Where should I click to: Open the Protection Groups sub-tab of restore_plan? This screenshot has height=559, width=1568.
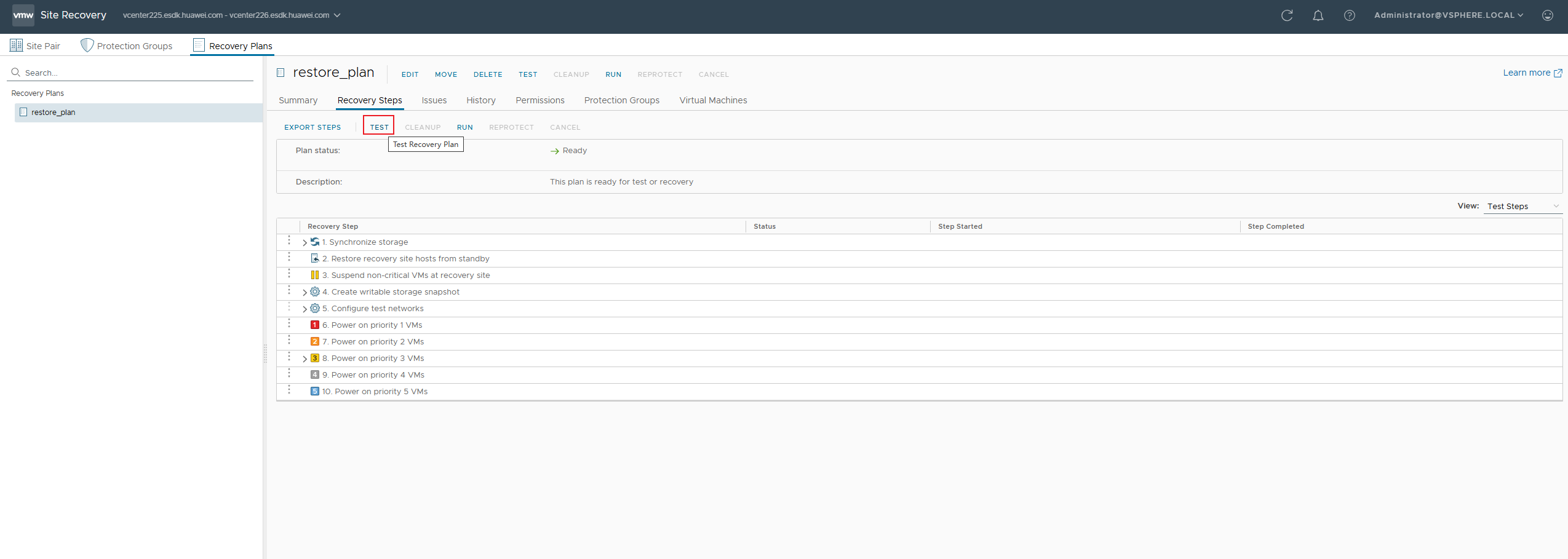[x=622, y=100]
